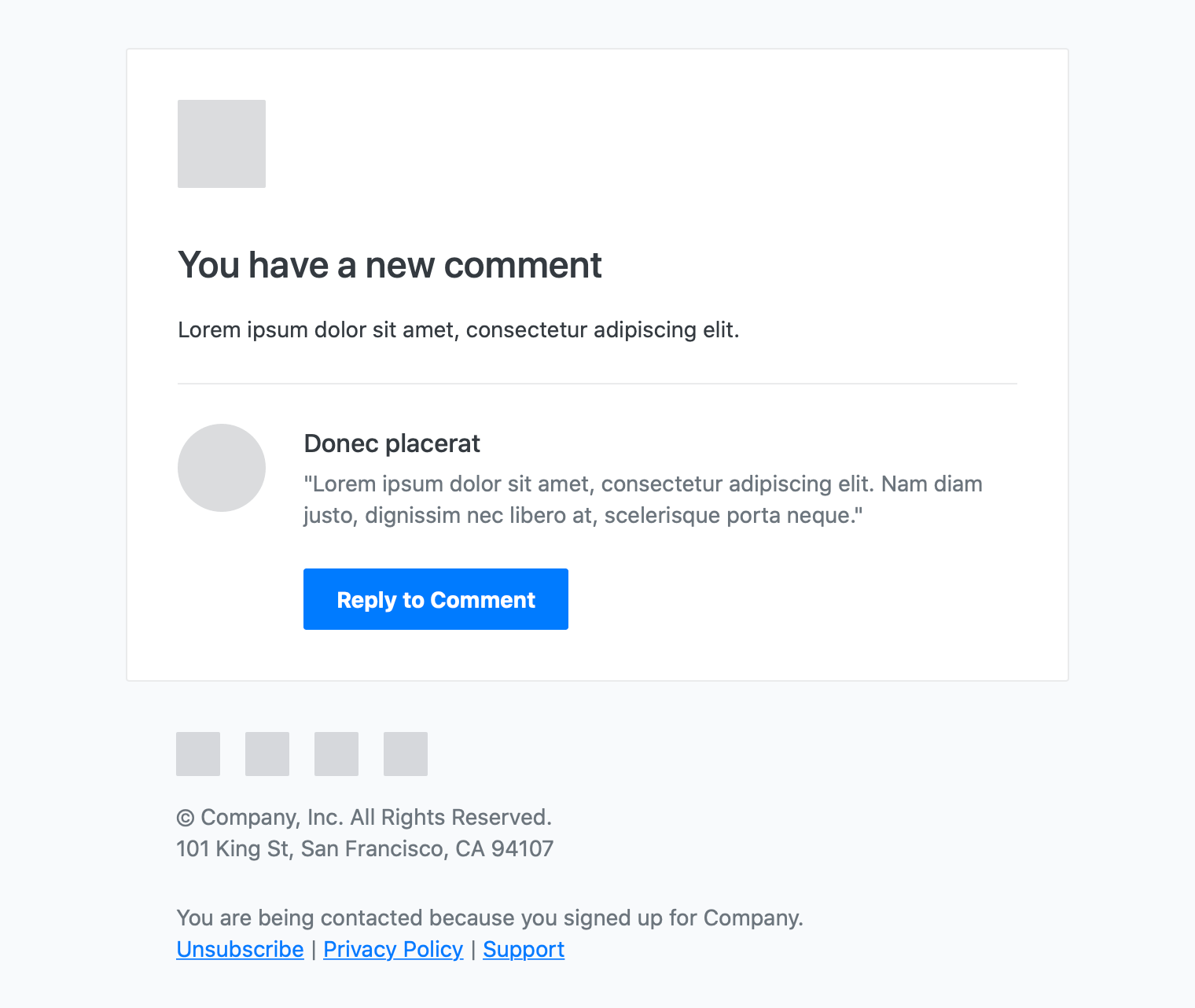The image size is (1195, 1008).
Task: Click the 'You have a new comment' heading
Action: [x=389, y=265]
